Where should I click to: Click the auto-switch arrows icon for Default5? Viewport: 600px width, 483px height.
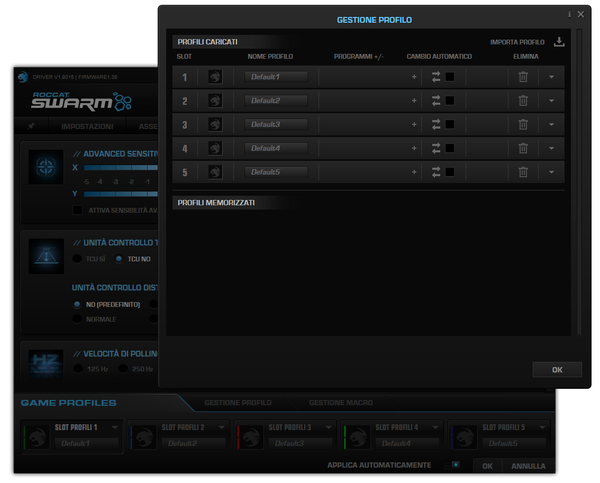436,172
